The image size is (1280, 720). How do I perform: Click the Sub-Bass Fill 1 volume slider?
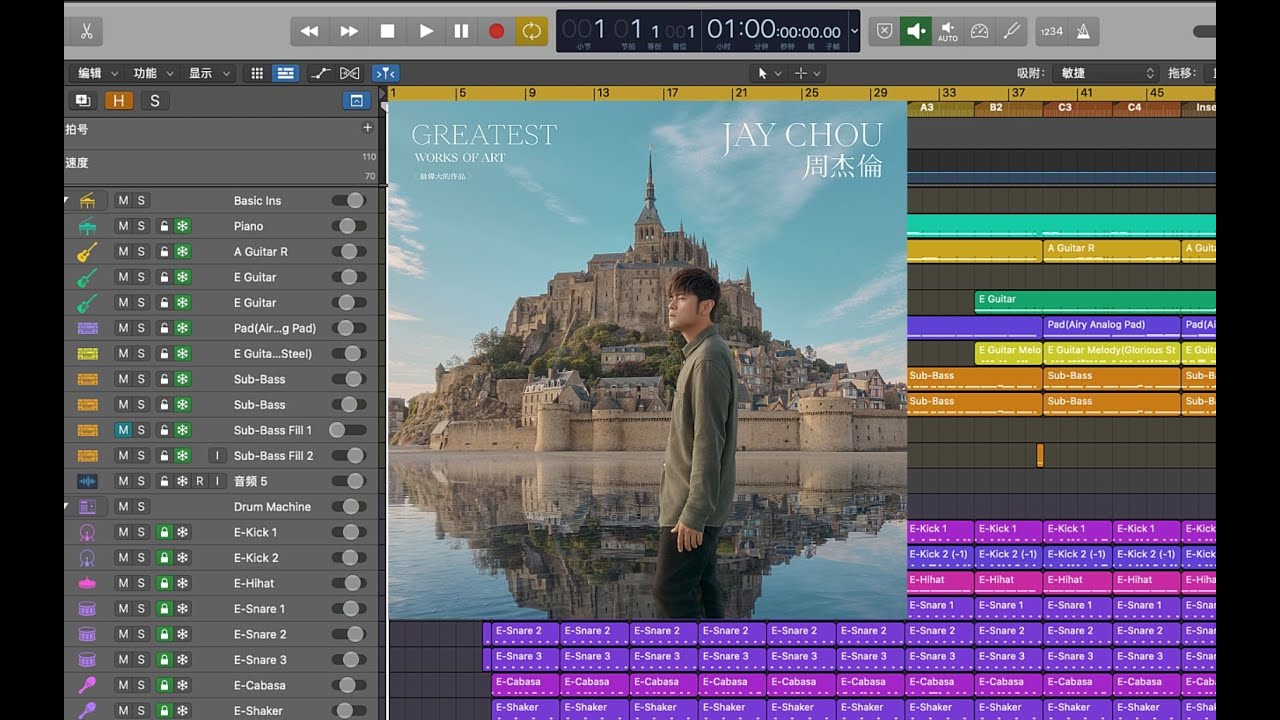[349, 430]
